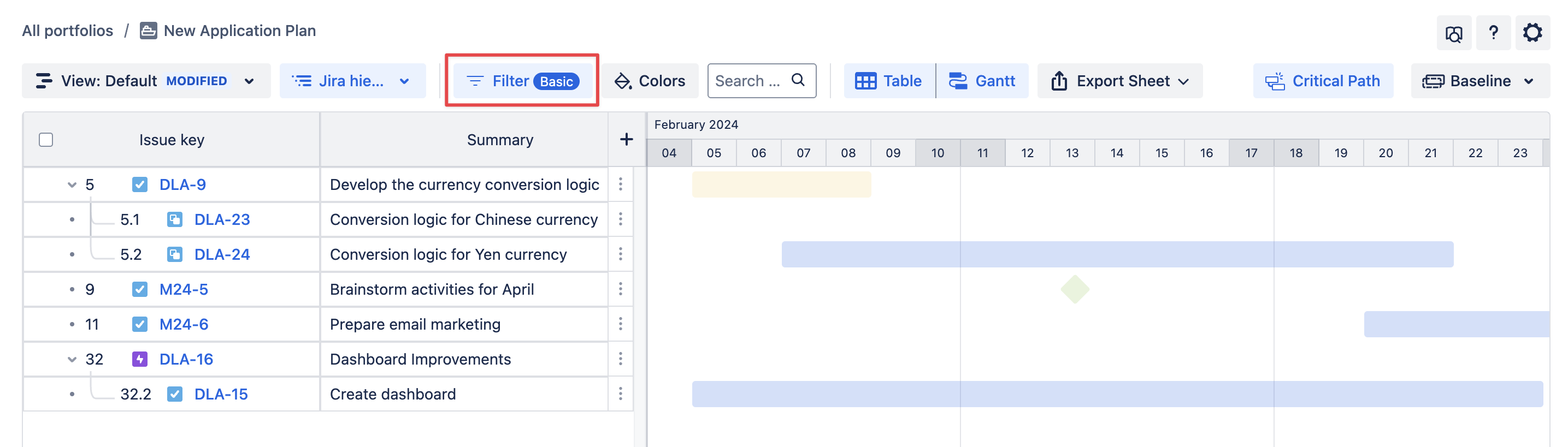The height and width of the screenshot is (447, 1568).
Task: Switch to the Gantt view tab
Action: tap(981, 81)
